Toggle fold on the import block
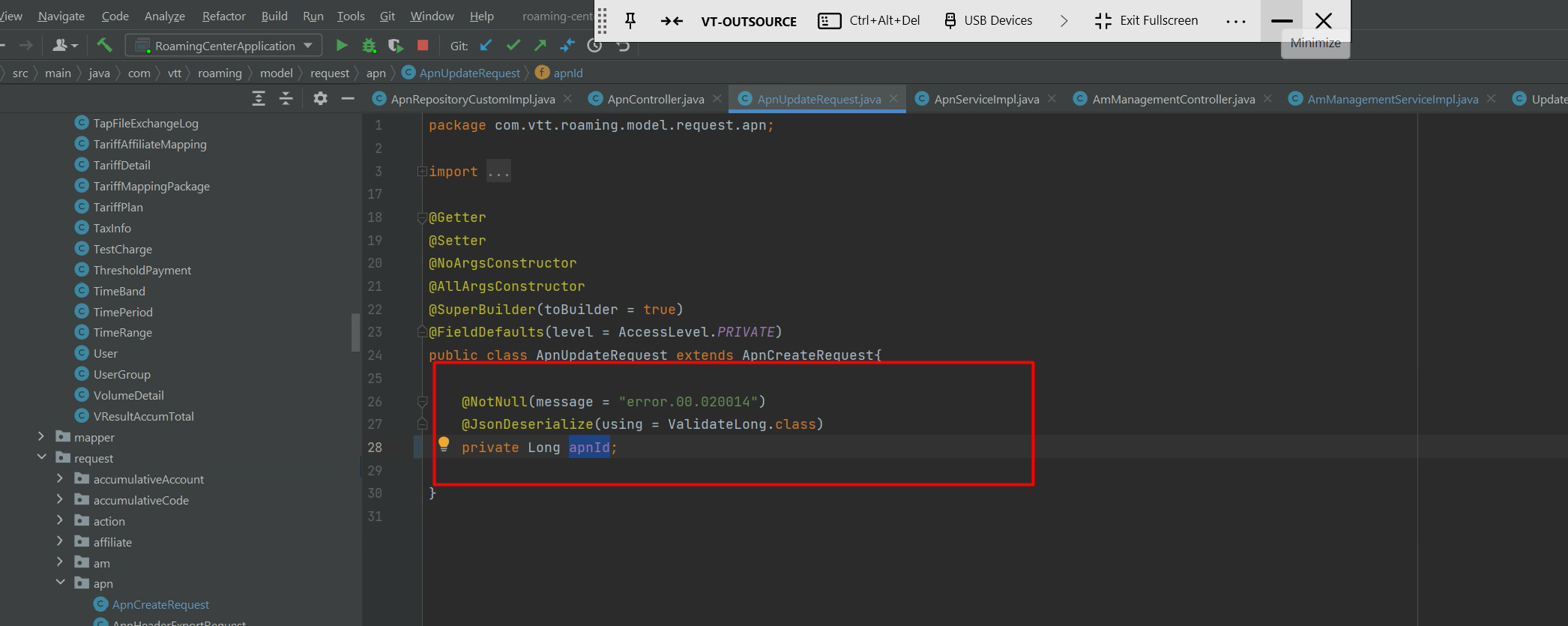The height and width of the screenshot is (626, 1568). point(422,172)
